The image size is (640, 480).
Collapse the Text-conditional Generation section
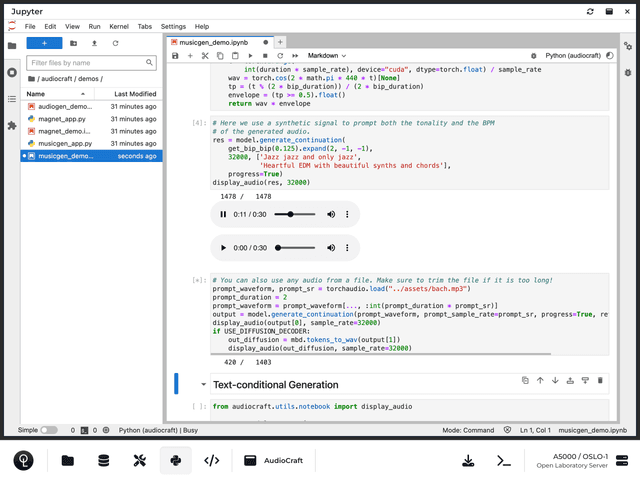point(203,385)
